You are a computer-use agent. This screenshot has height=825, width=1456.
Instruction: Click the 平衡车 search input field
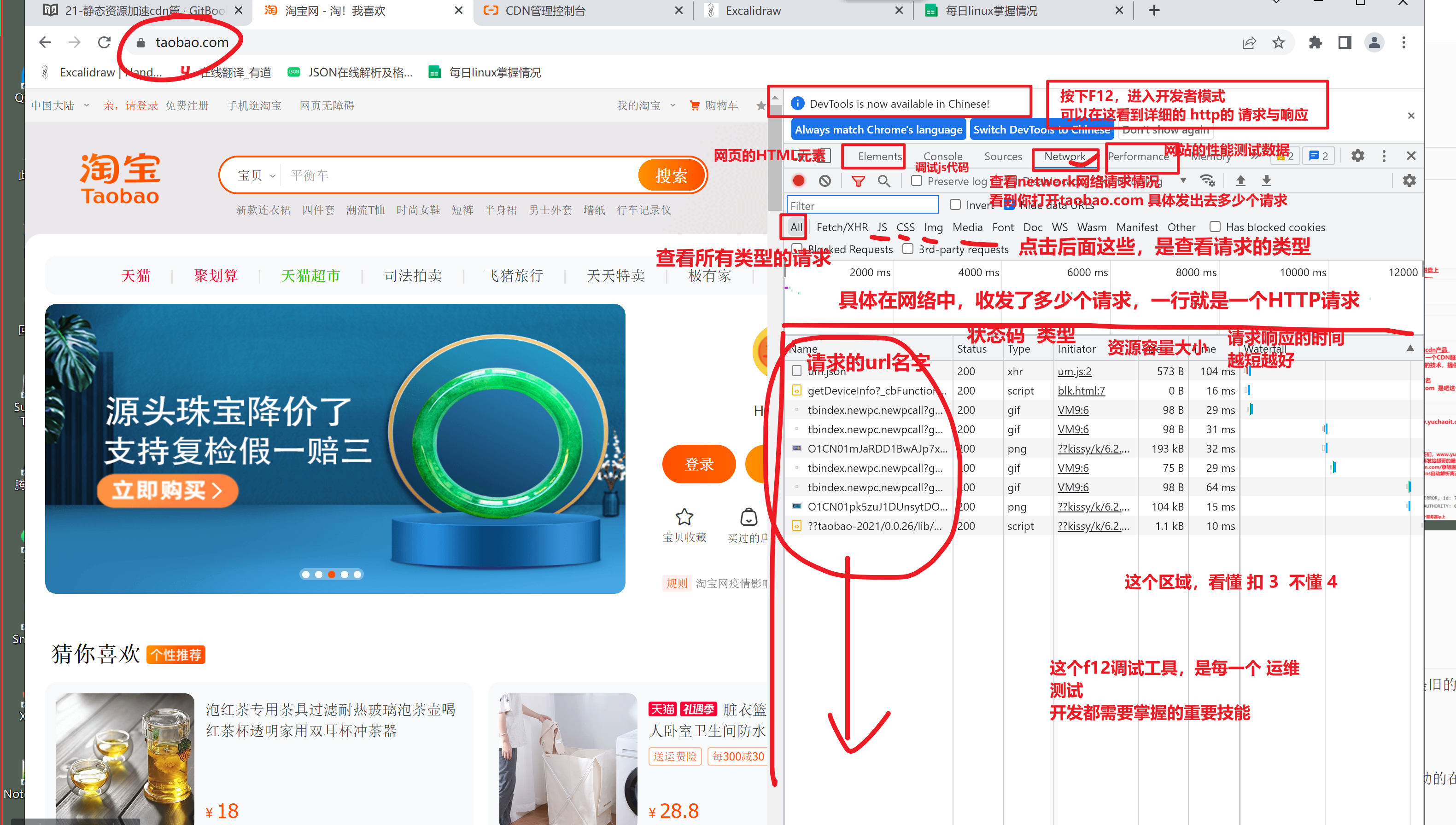[x=459, y=175]
